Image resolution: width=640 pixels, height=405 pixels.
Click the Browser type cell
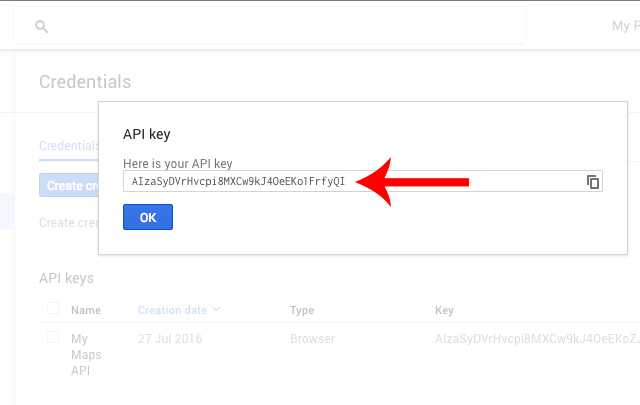(312, 339)
